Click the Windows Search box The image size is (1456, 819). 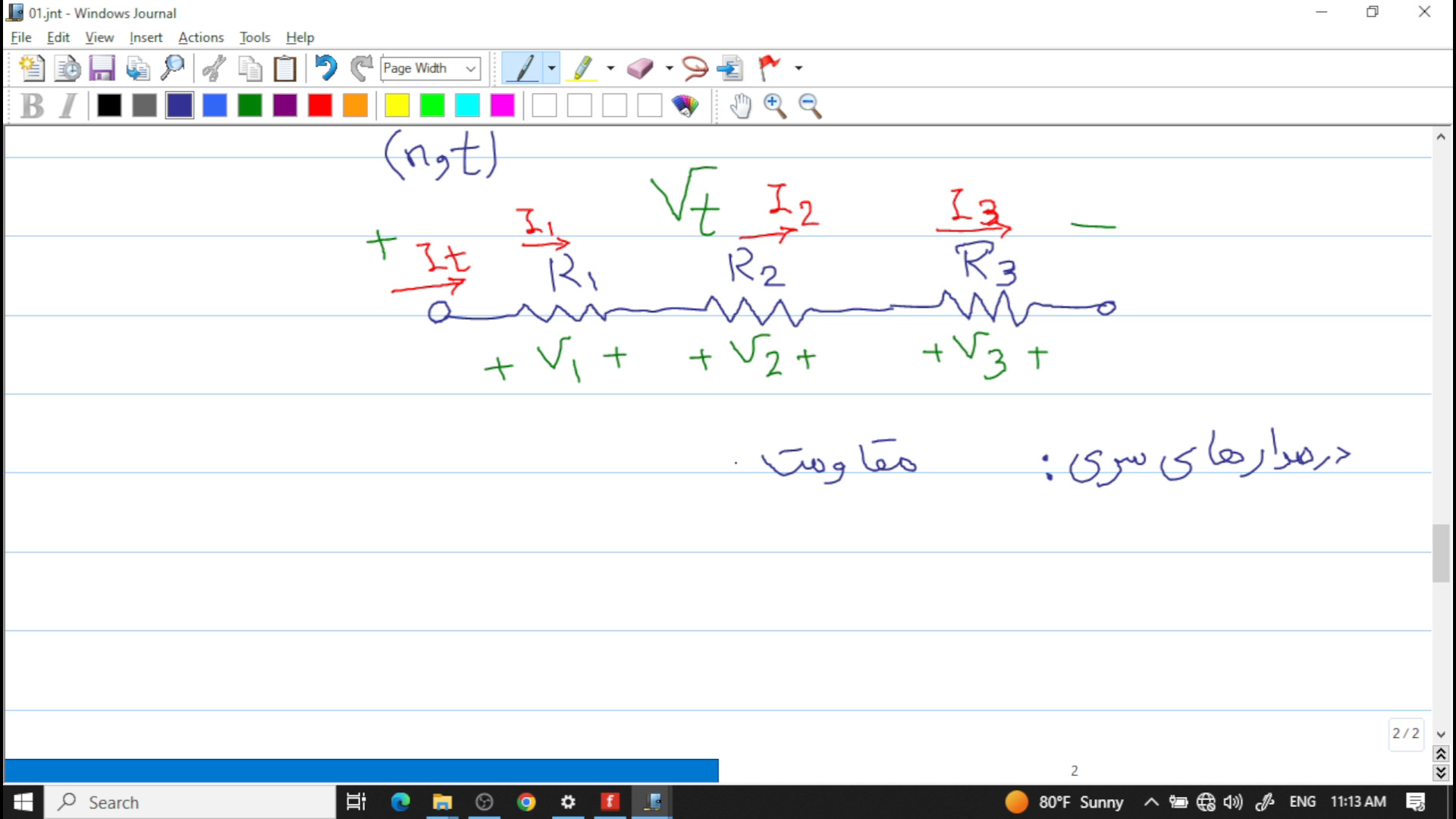190,802
